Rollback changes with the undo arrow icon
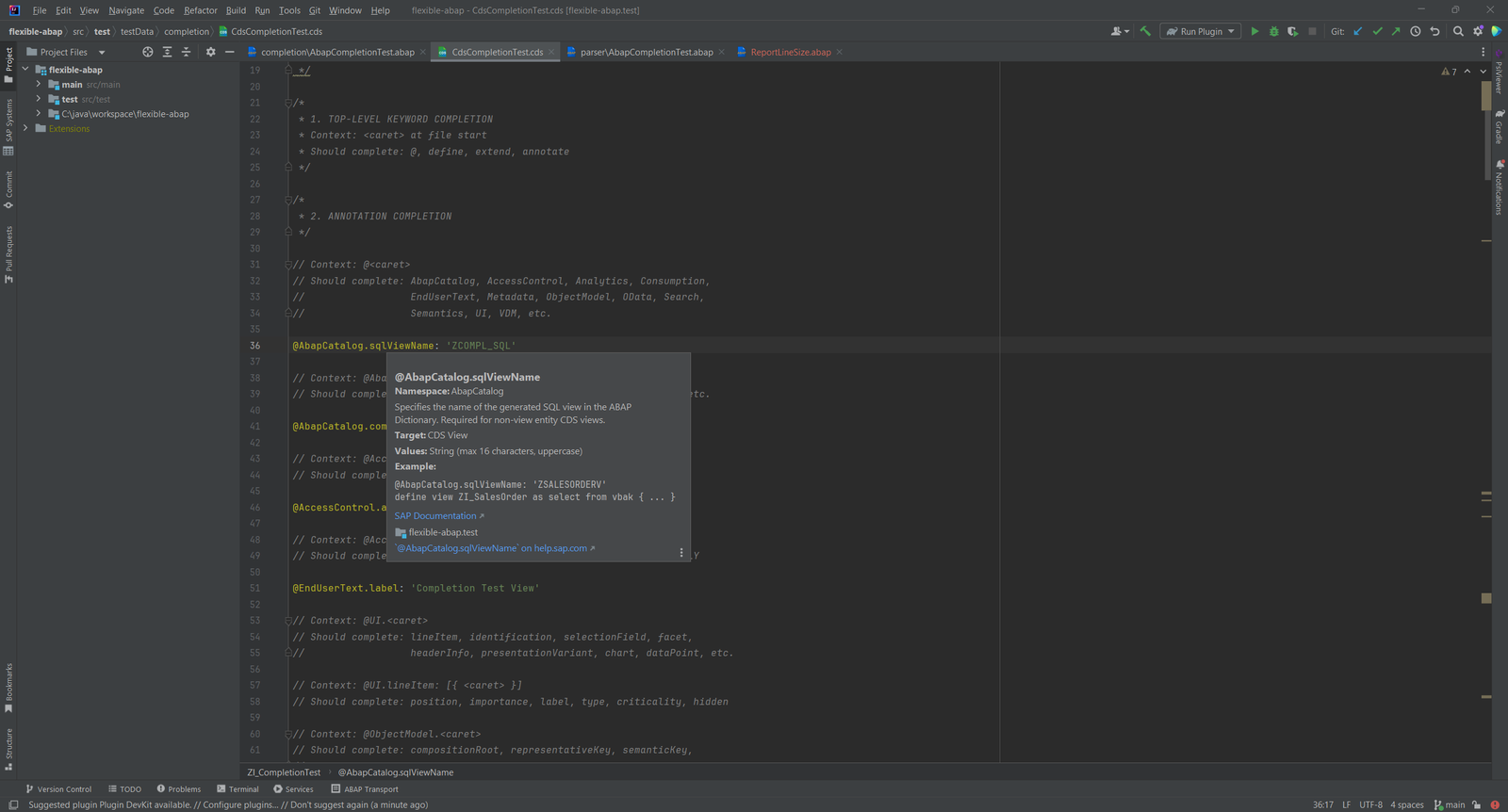This screenshot has height=812, width=1508. [1434, 31]
